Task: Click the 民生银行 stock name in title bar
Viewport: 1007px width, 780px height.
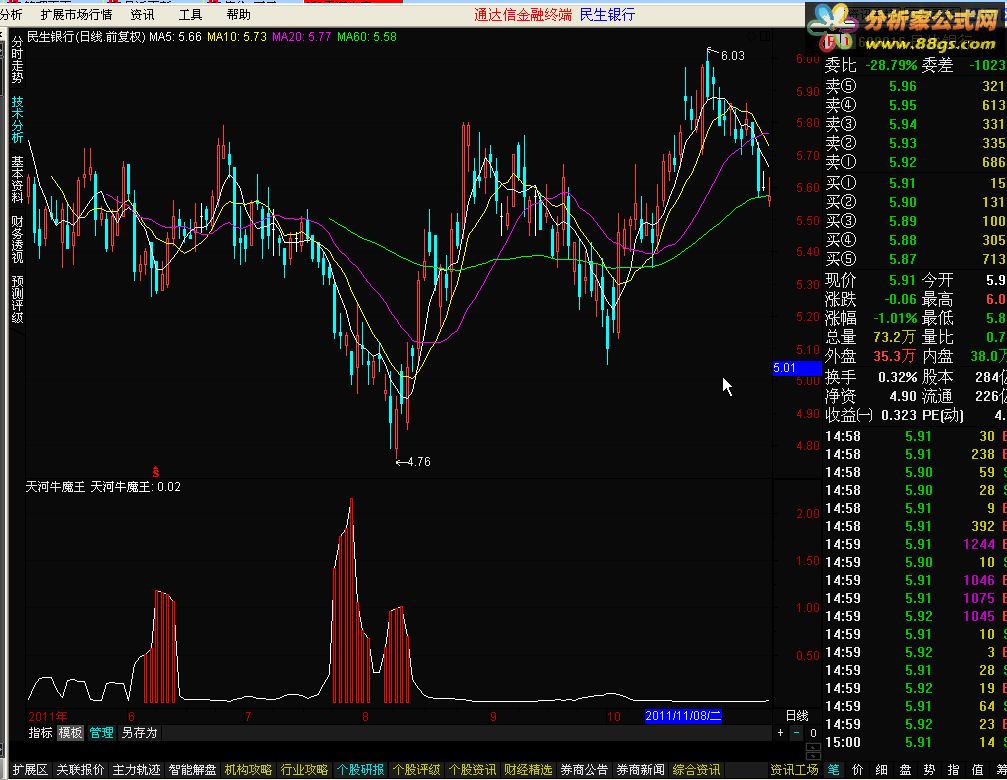Action: [x=607, y=14]
